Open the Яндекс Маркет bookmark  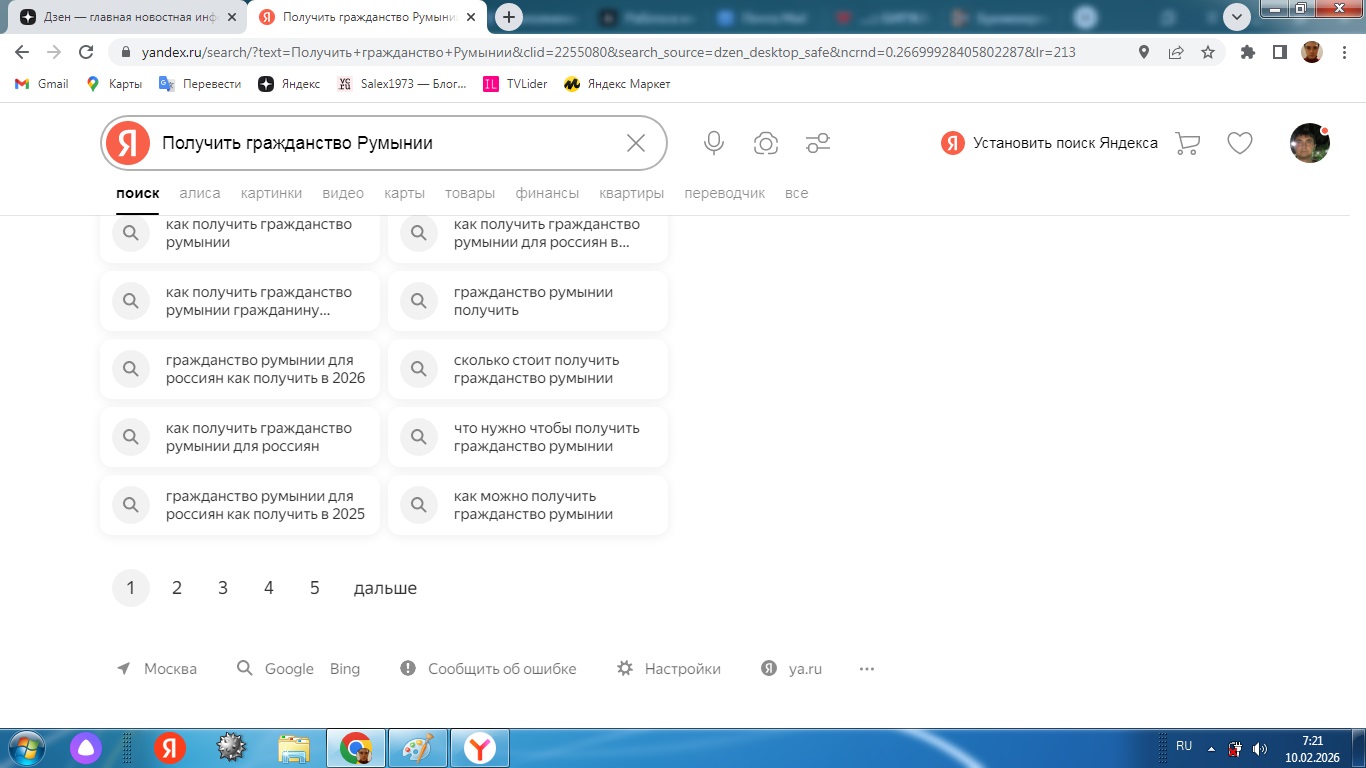tap(616, 84)
